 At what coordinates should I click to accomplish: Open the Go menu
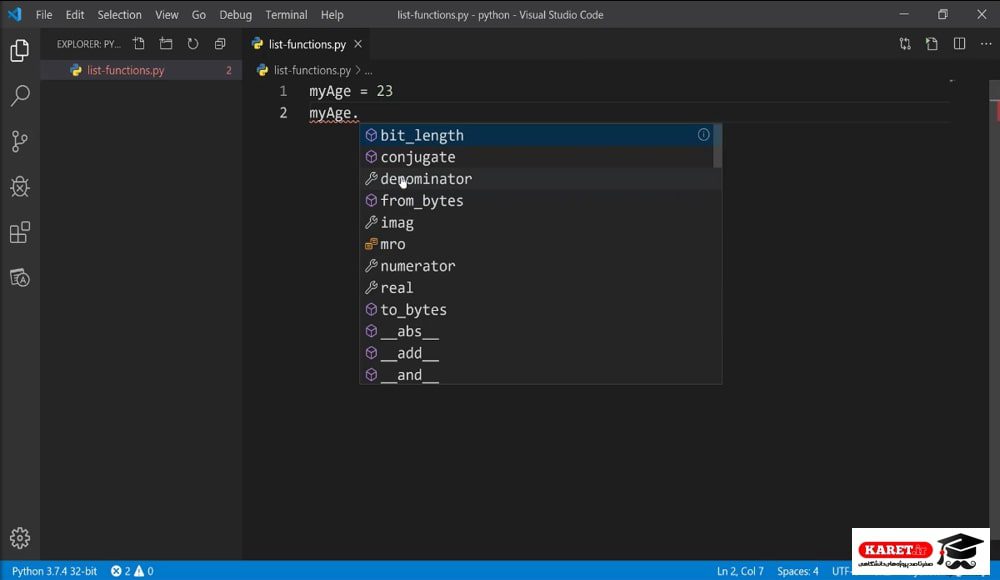click(x=198, y=15)
